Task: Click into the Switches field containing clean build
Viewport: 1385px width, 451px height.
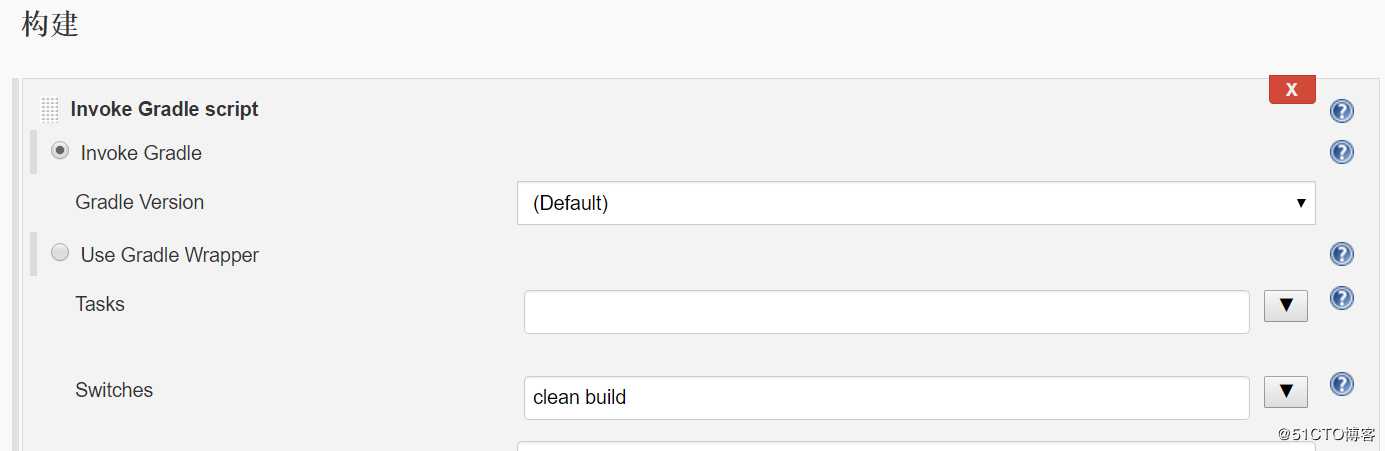Action: pos(886,398)
